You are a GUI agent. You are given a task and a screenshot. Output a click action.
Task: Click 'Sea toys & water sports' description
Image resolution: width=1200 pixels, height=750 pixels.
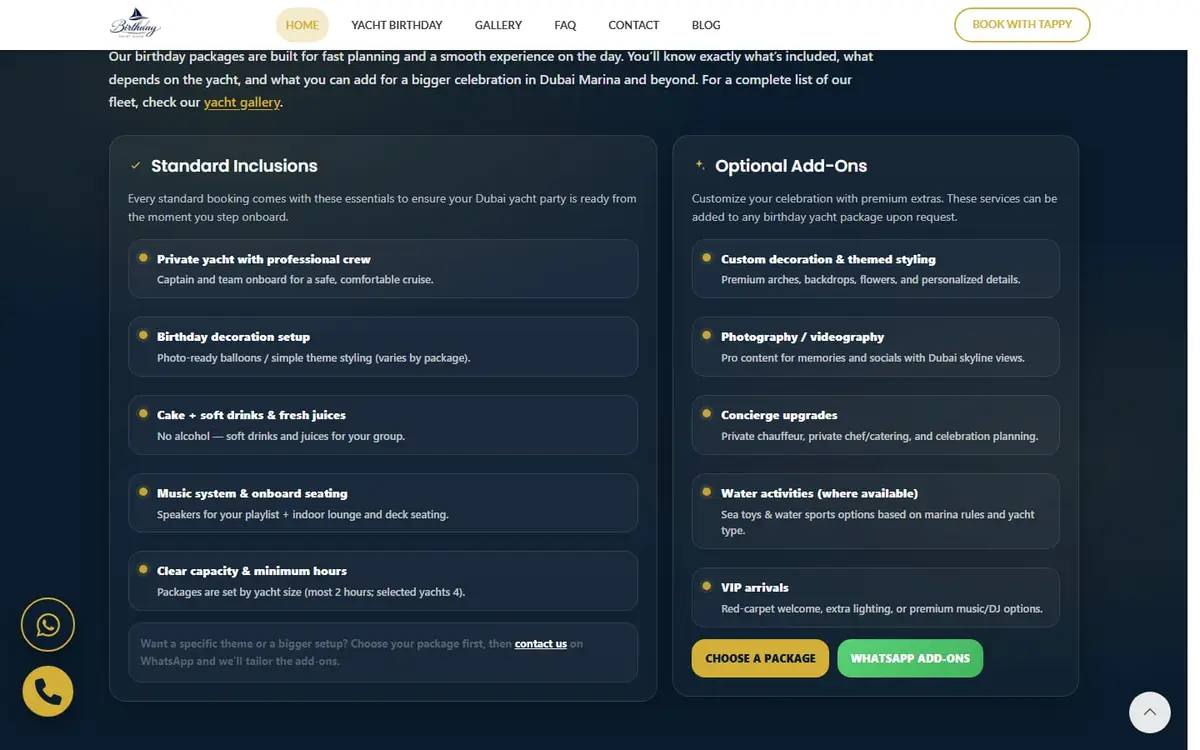pyautogui.click(x=878, y=522)
